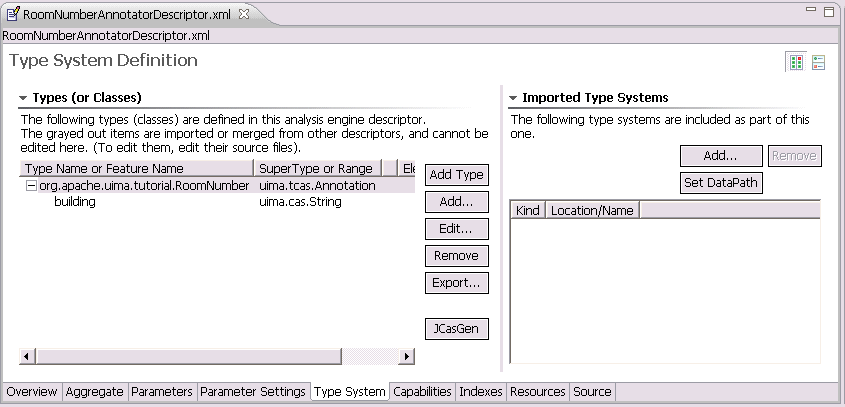Switch to stacked layout icon

click(x=818, y=62)
